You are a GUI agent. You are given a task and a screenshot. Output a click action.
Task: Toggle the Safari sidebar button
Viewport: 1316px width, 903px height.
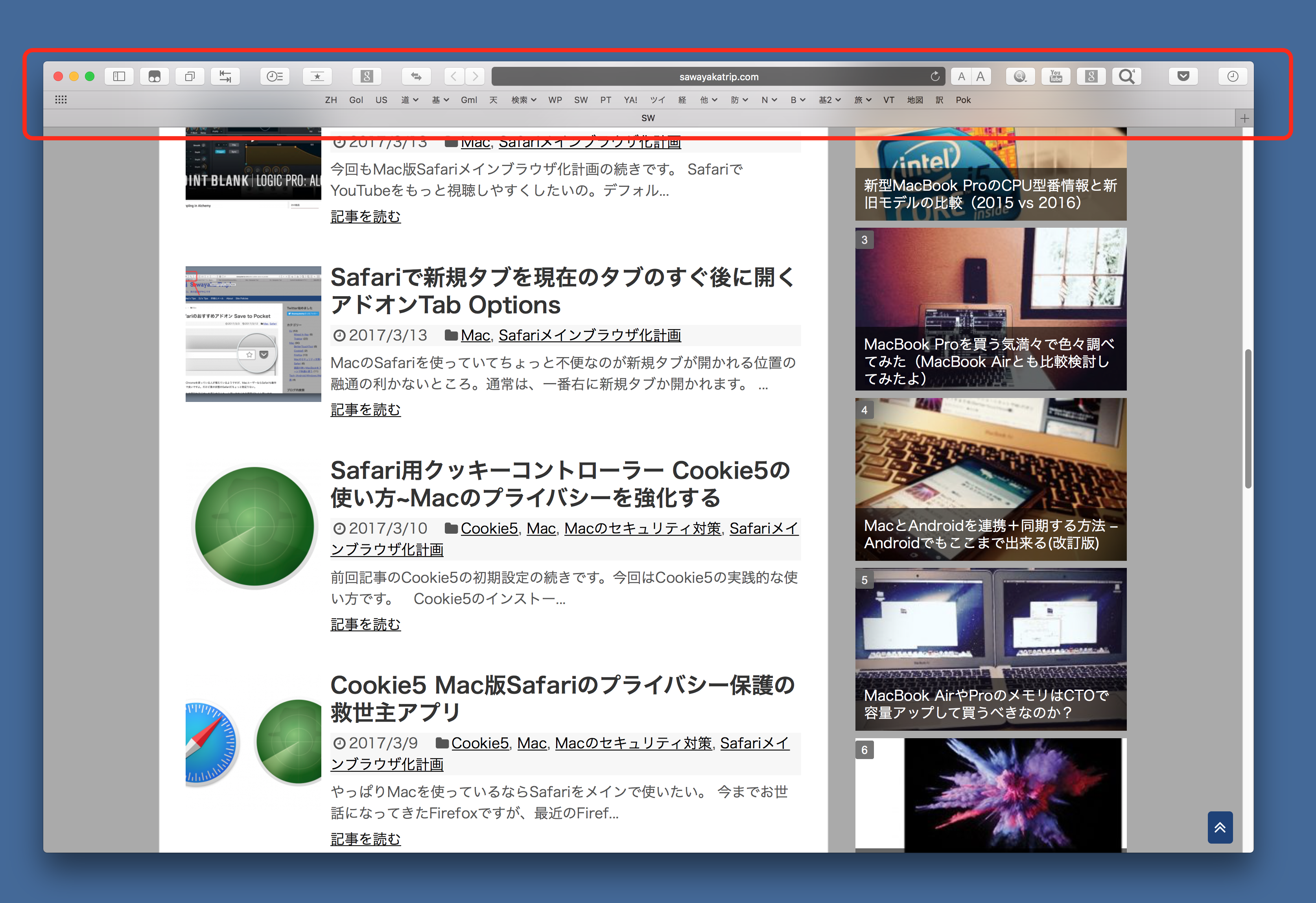point(119,76)
